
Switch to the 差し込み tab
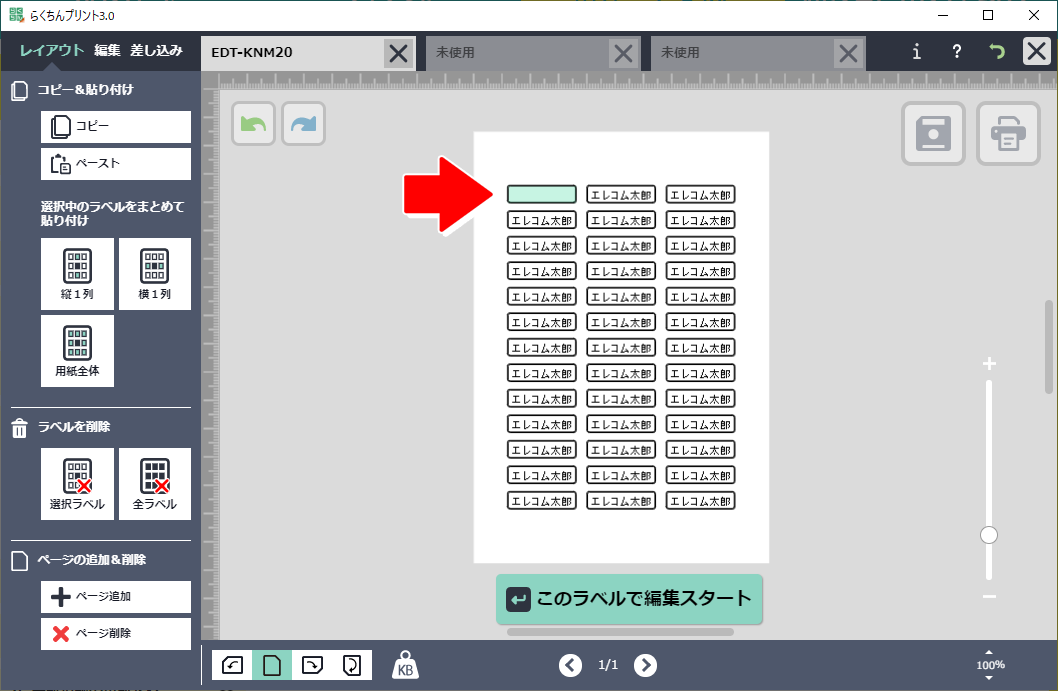(x=157, y=51)
